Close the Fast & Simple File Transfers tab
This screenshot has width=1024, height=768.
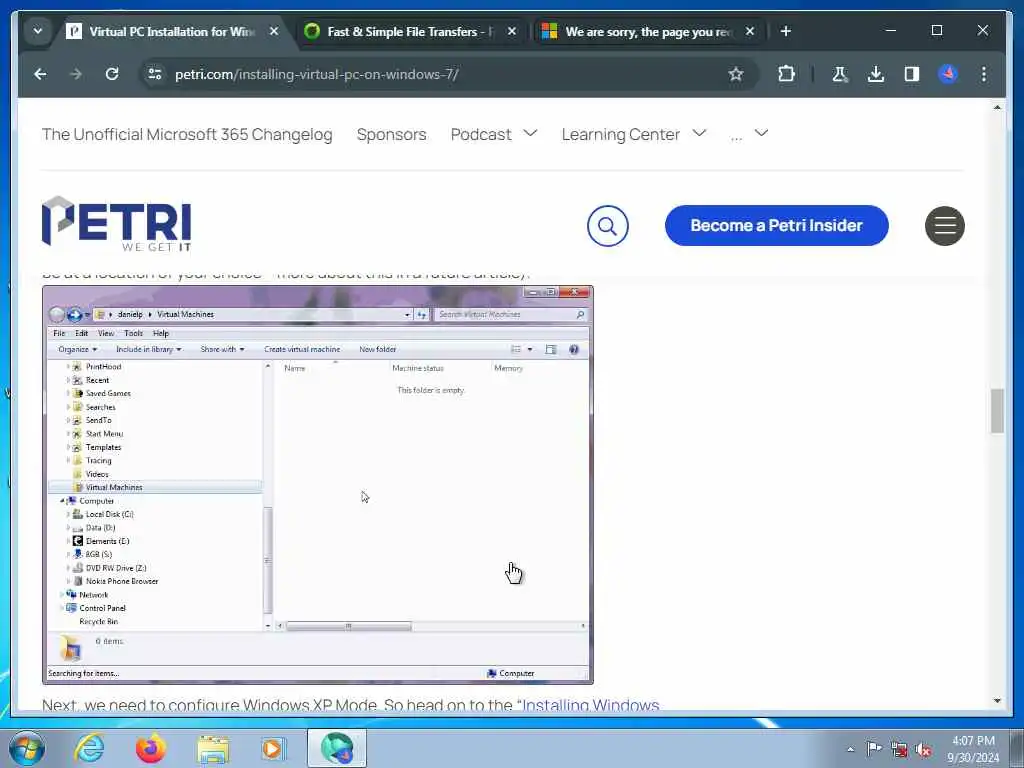(512, 31)
